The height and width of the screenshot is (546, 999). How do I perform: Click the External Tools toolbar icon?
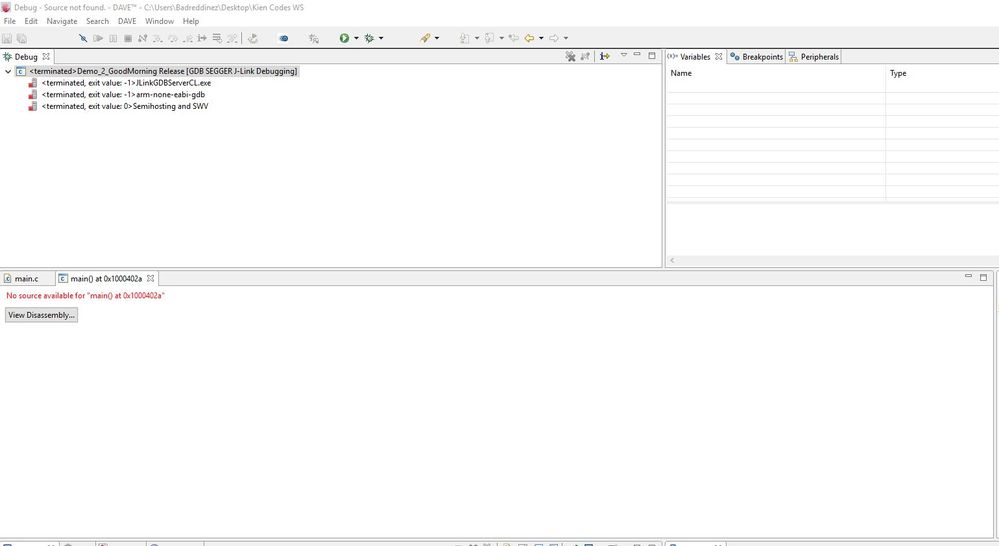coord(425,38)
